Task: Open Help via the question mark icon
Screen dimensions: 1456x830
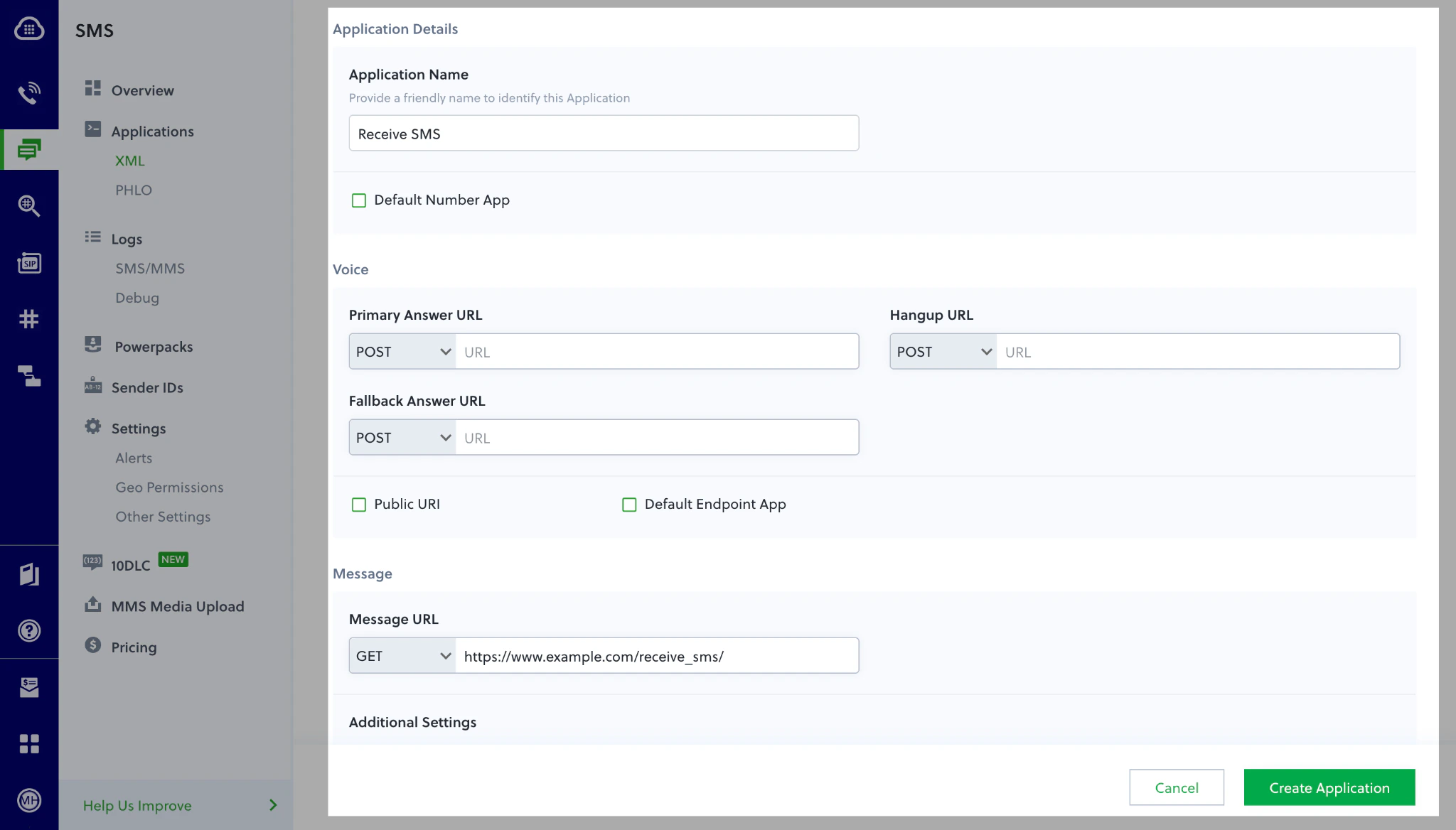Action: pos(29,631)
